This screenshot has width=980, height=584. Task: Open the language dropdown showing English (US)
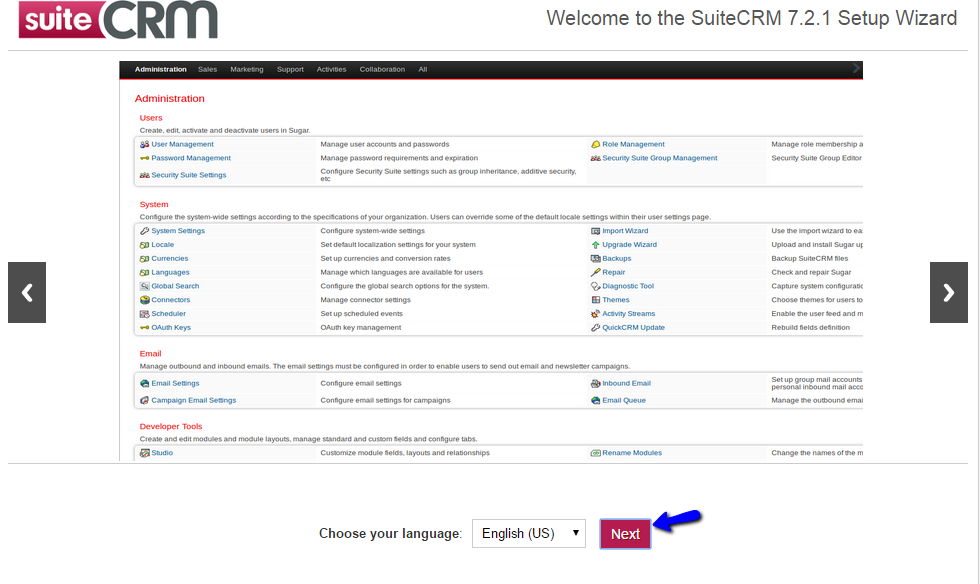click(x=529, y=533)
